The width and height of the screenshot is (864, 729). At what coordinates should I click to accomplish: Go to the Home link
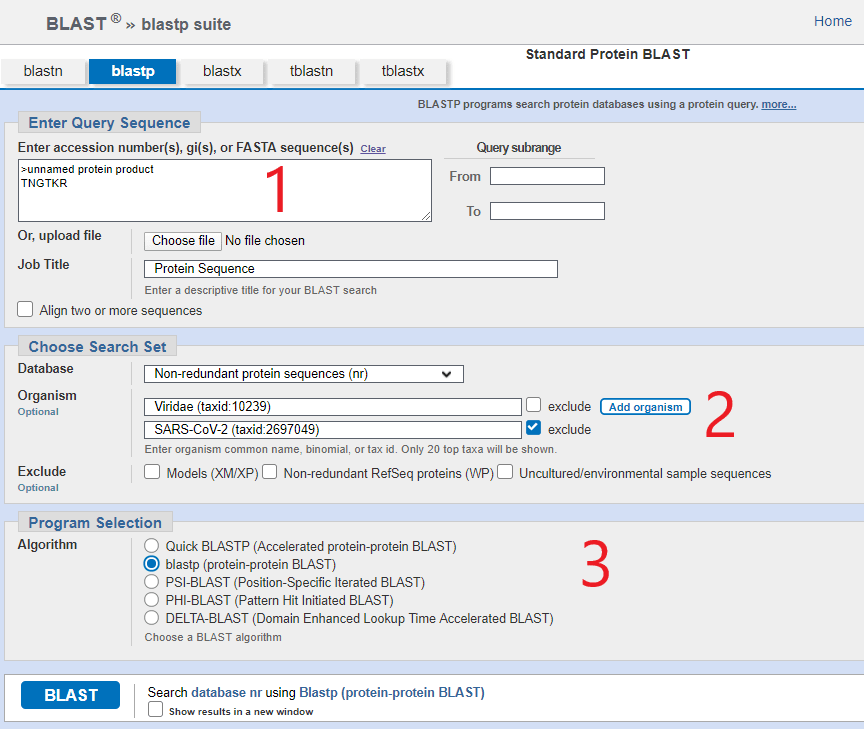pyautogui.click(x=833, y=21)
